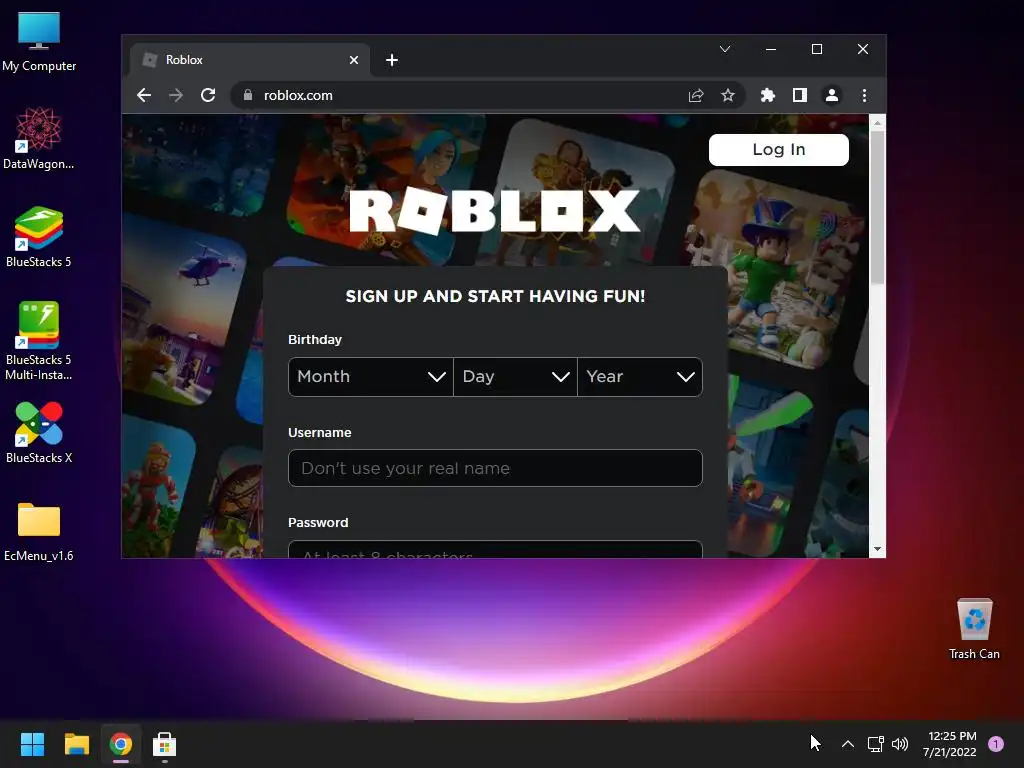1024x768 pixels.
Task: Open File Explorer from taskbar
Action: click(76, 744)
